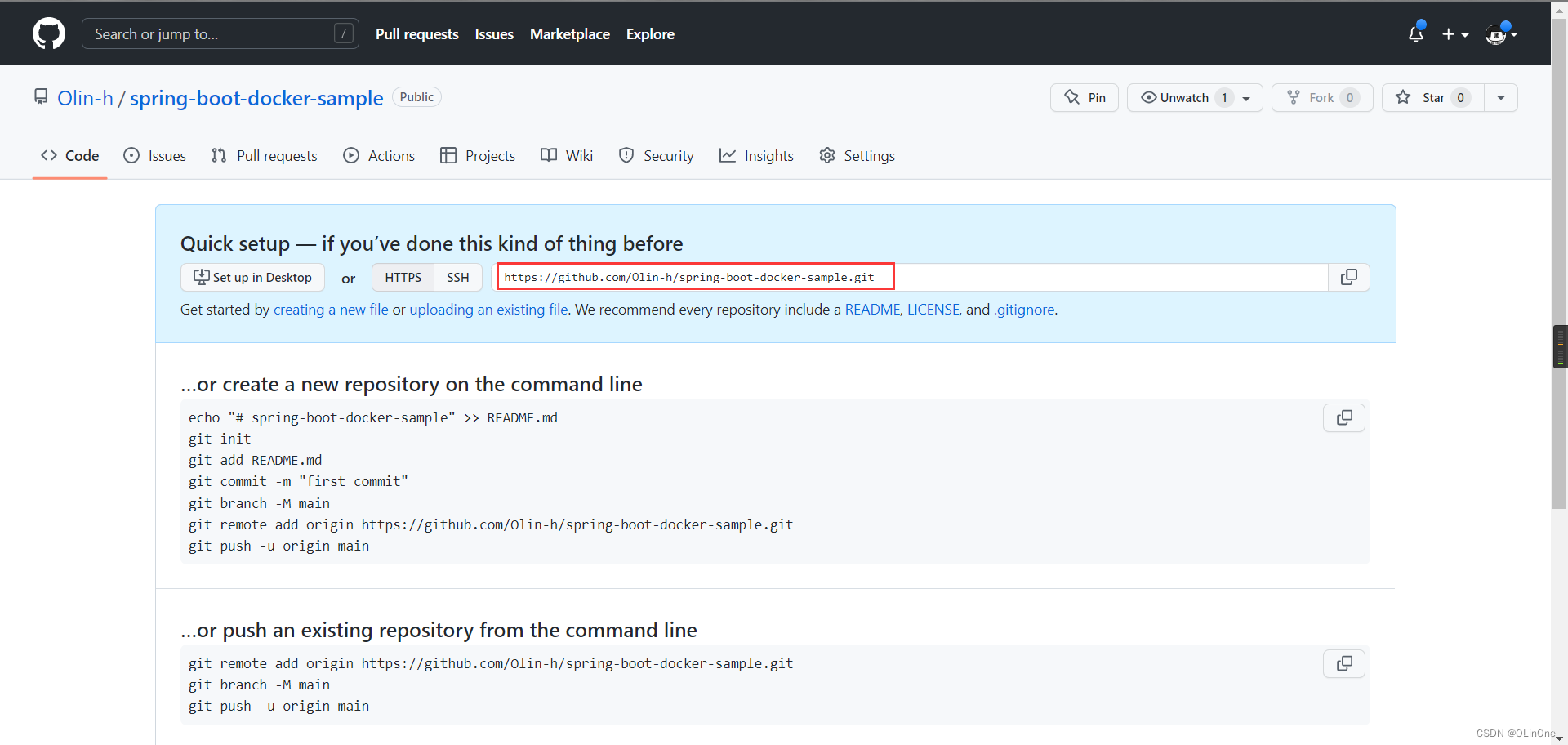Click Set up in Desktop button
Image resolution: width=1568 pixels, height=745 pixels.
click(x=252, y=278)
